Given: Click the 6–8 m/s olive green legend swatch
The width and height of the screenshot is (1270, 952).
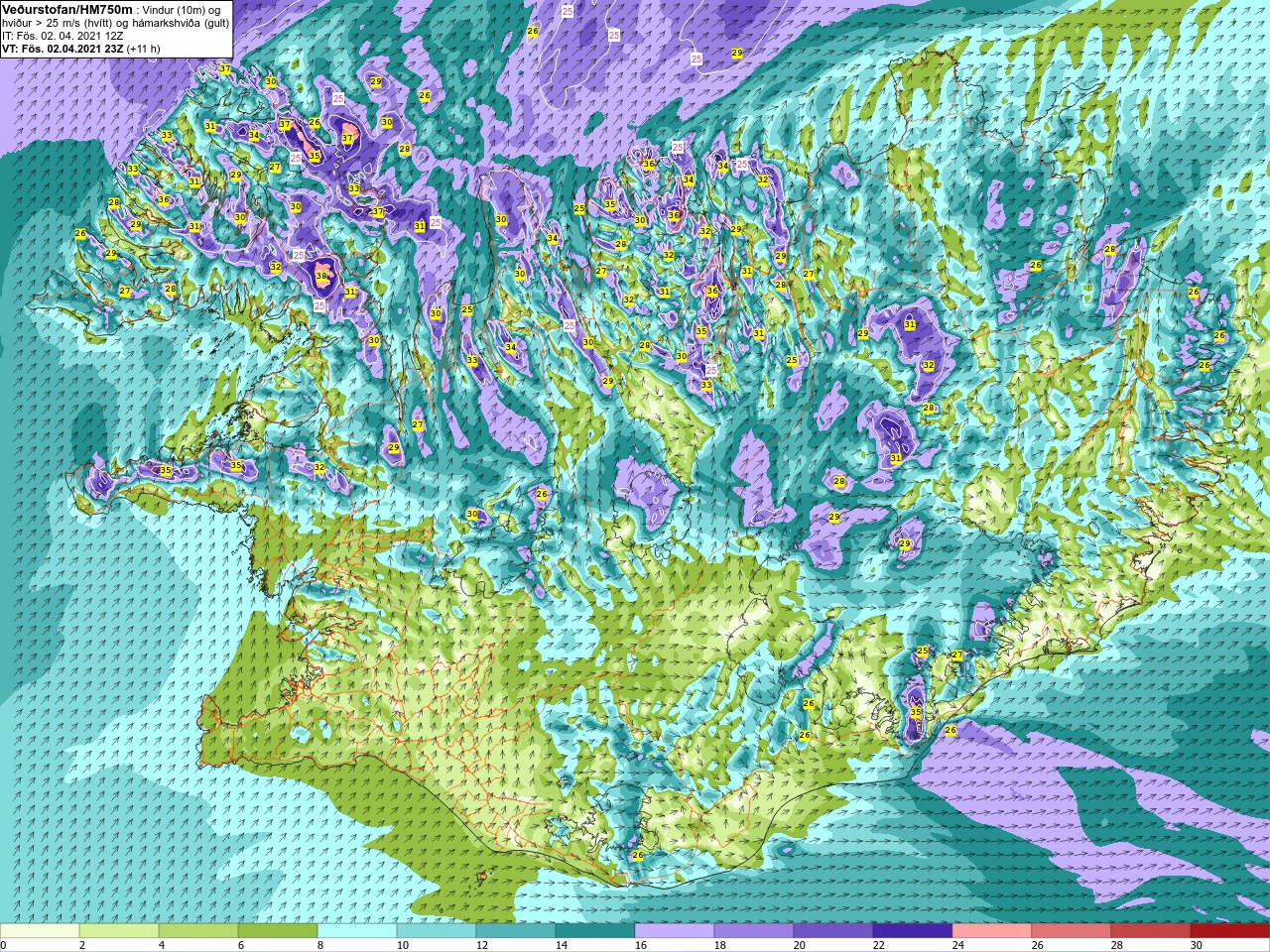Looking at the screenshot, I should (x=278, y=931).
